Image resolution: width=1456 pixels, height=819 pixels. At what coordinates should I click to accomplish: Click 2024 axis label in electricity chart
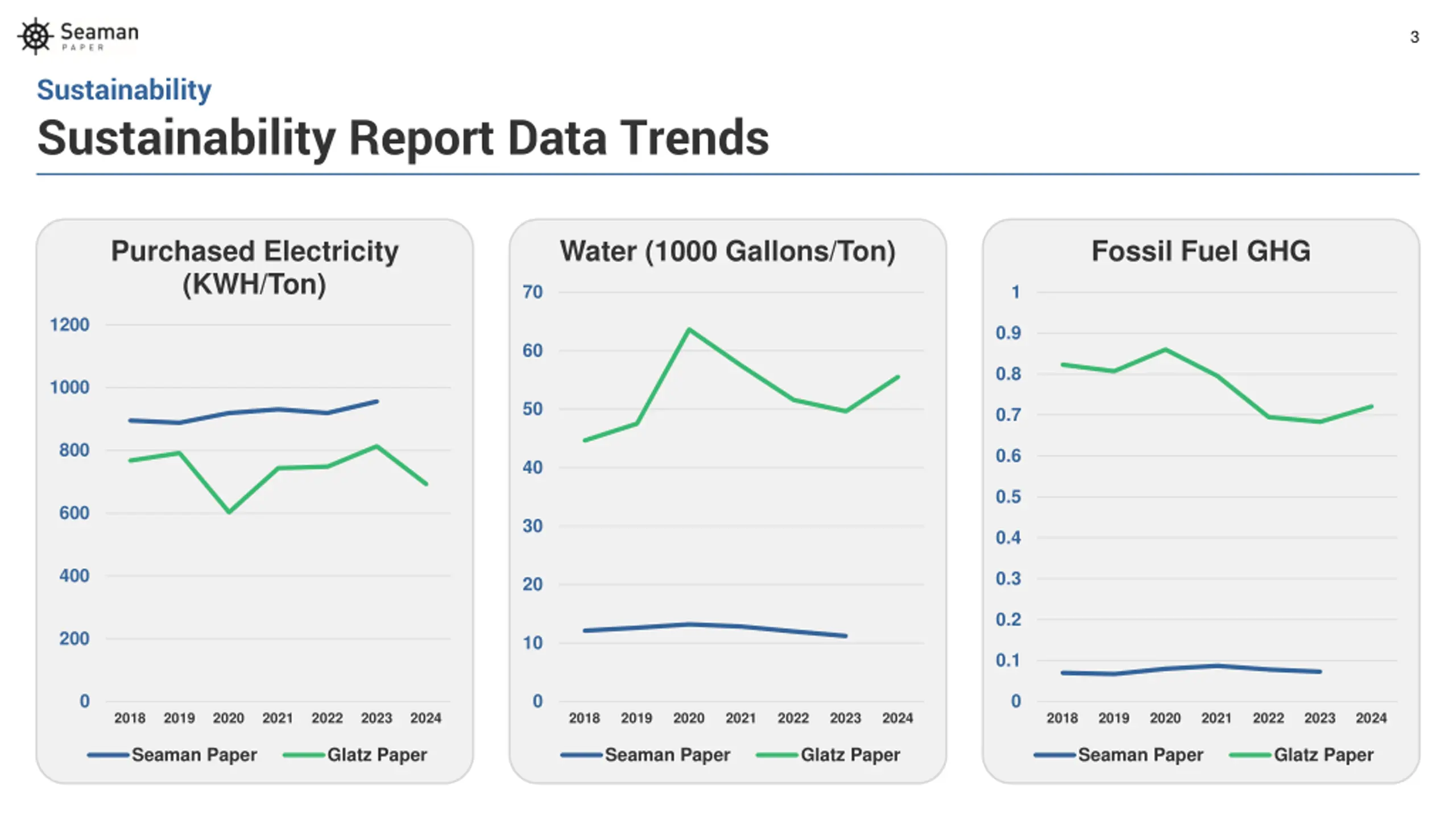pyautogui.click(x=425, y=718)
